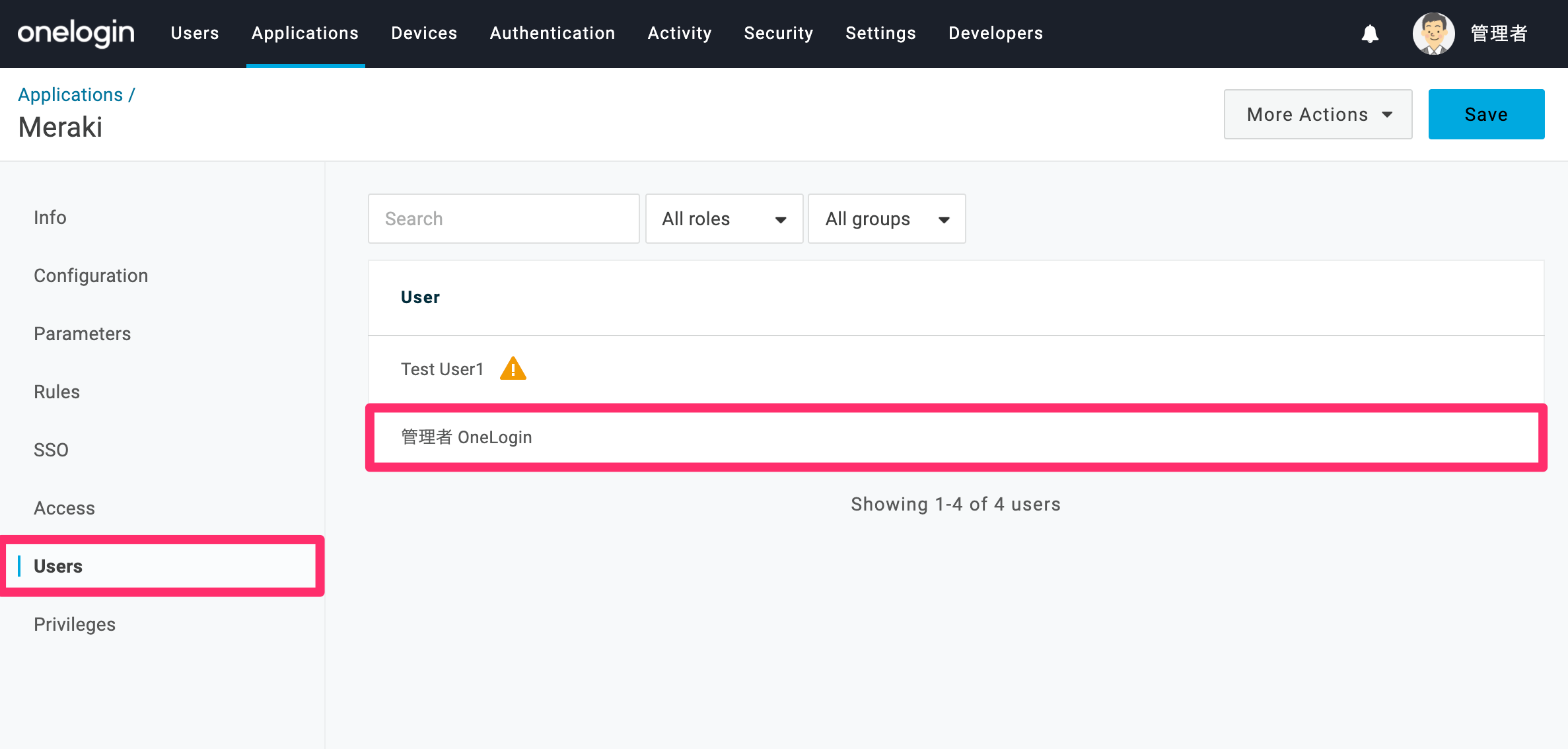Click the Save button

(x=1487, y=114)
